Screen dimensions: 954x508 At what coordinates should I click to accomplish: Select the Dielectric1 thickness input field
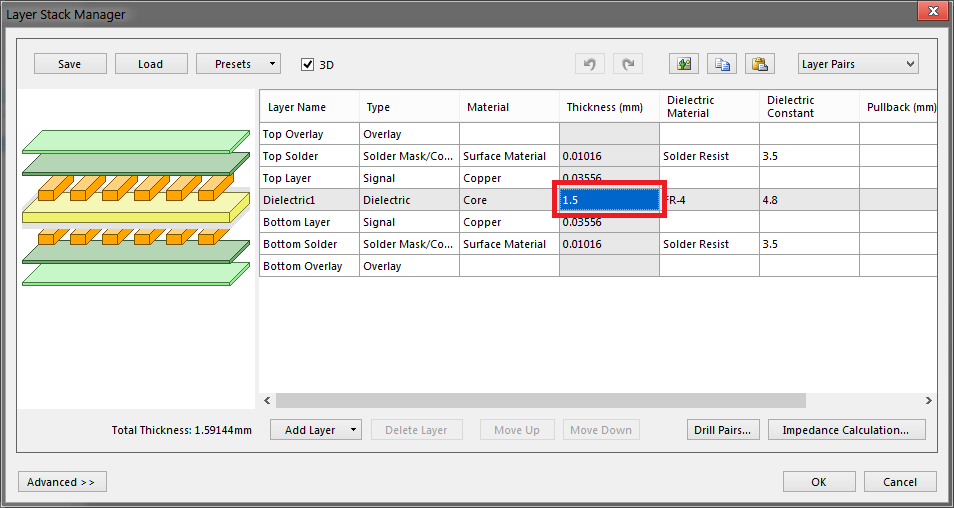pyautogui.click(x=608, y=200)
